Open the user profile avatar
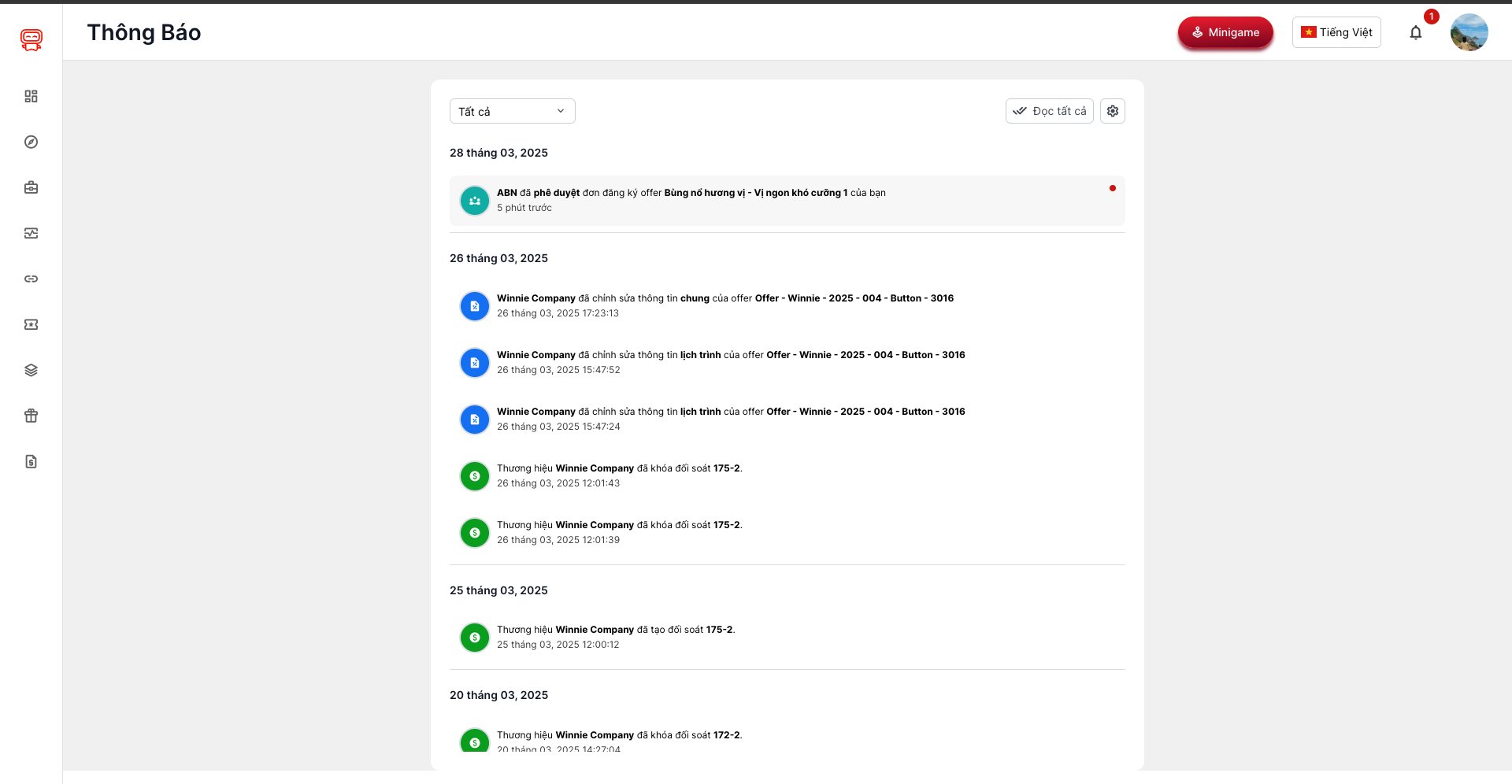Screen dimensions: 1512x784 click(1469, 32)
